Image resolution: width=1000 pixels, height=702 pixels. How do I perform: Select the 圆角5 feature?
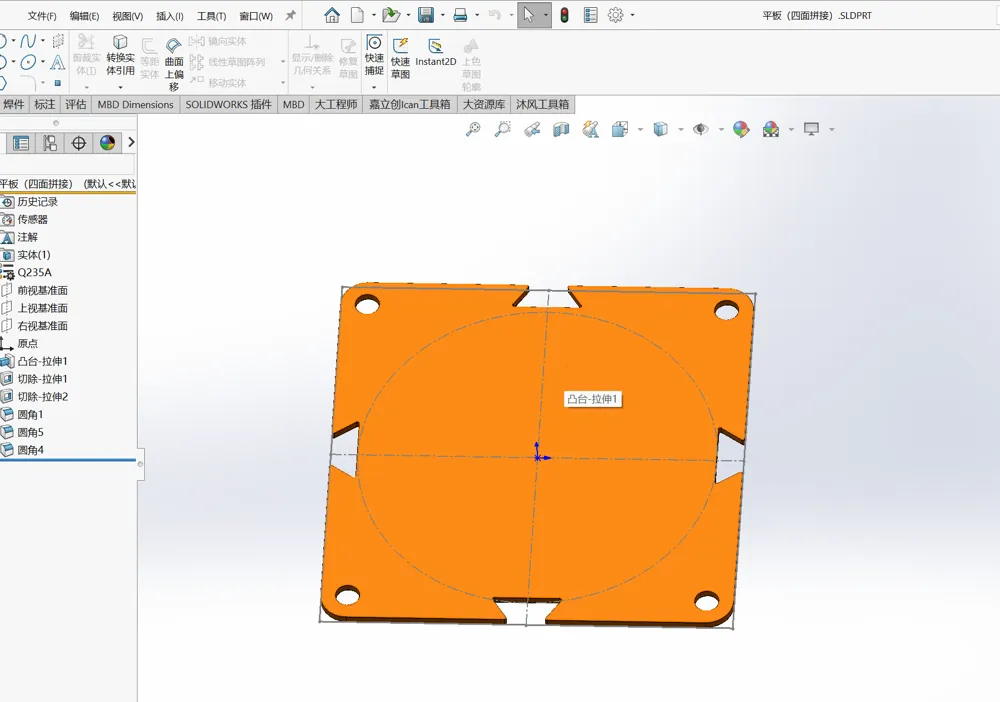[x=31, y=432]
